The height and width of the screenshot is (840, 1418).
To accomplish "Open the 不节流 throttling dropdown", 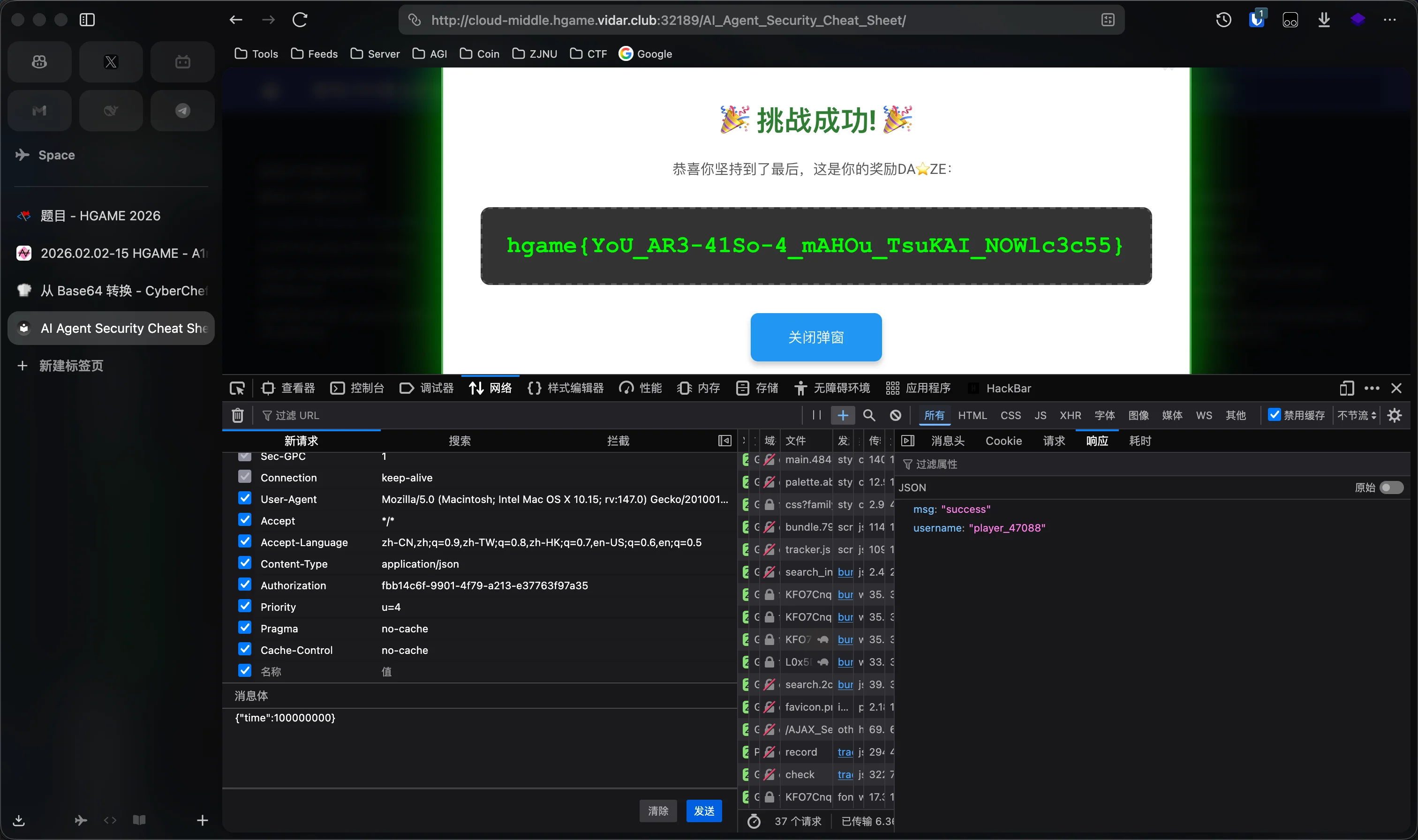I will [1356, 415].
